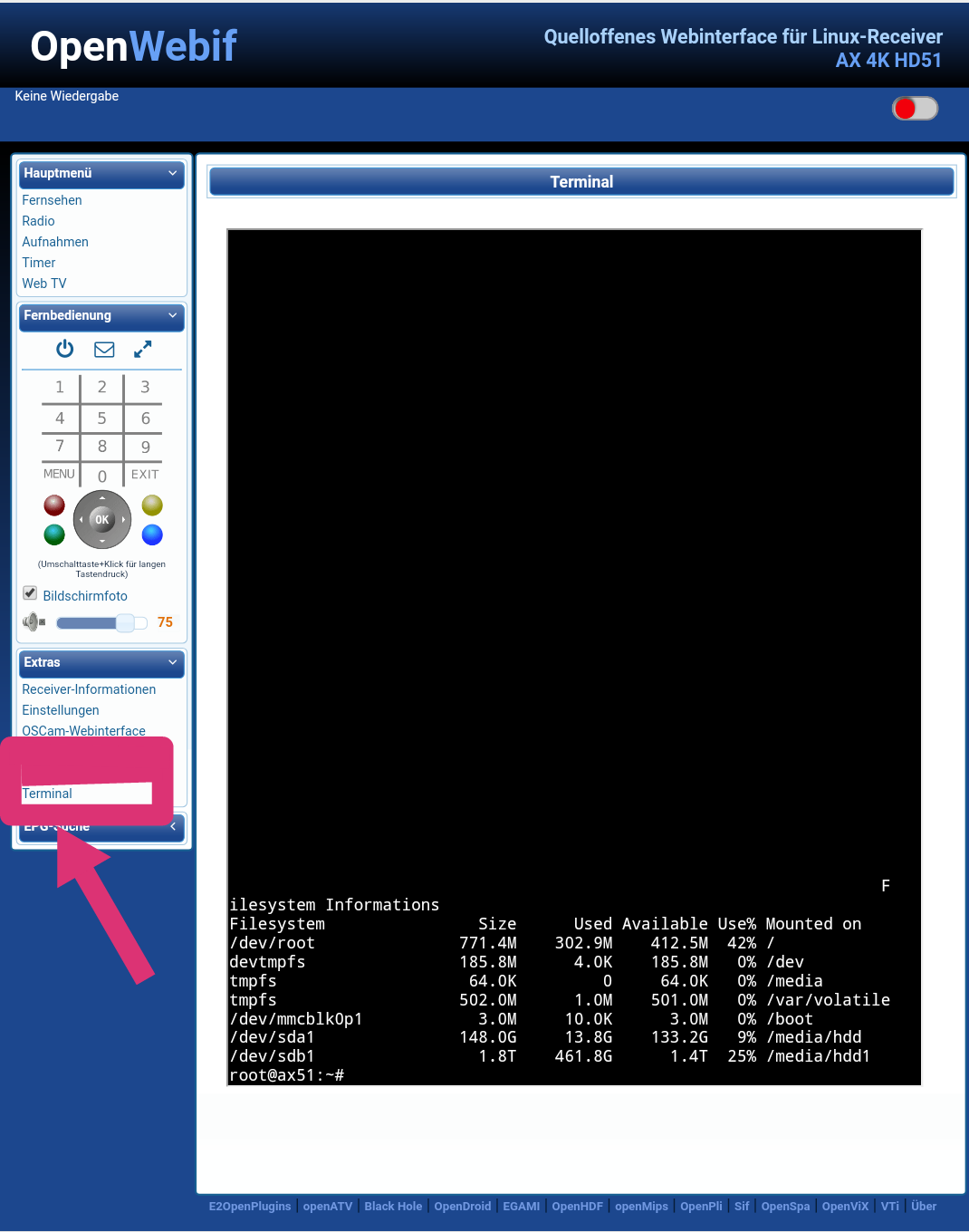Collapse the Extras section
Viewport: 969px width, 1232px height.
click(172, 662)
